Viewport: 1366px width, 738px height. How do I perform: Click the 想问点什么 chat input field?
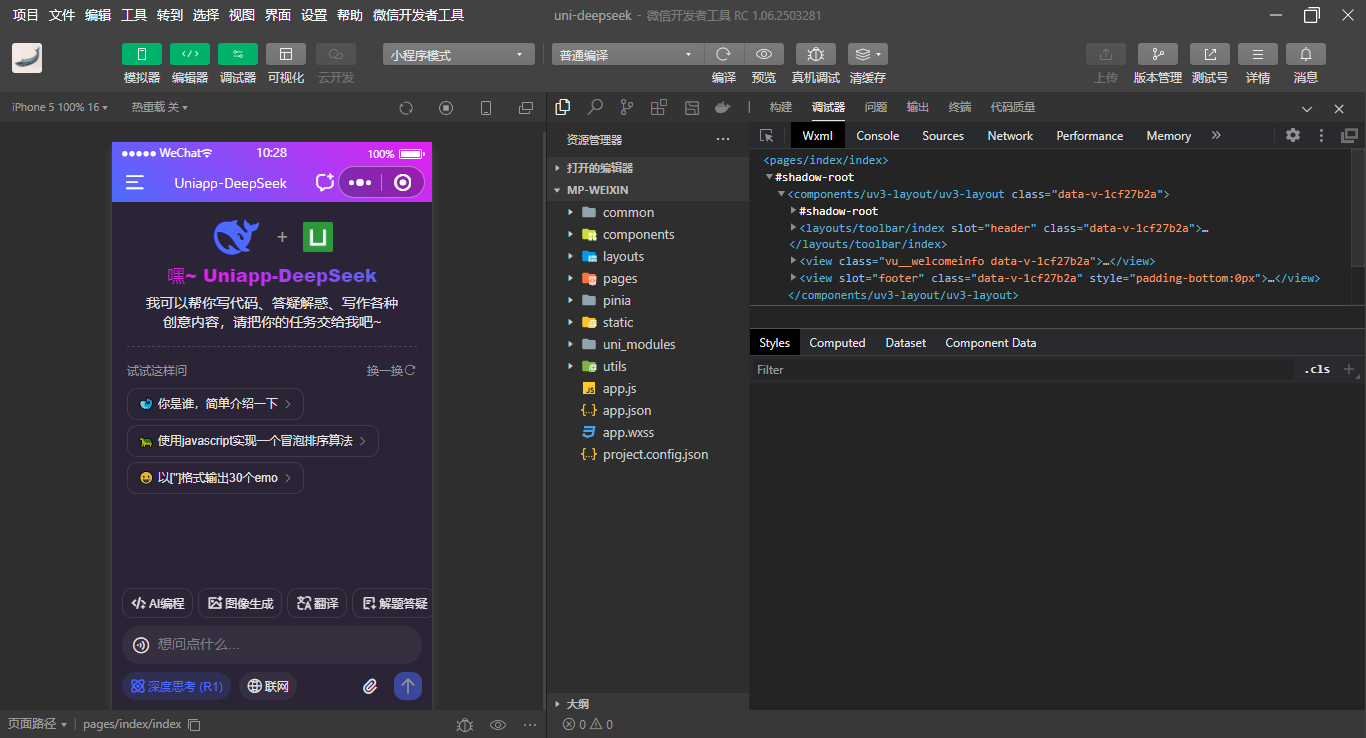[272, 645]
